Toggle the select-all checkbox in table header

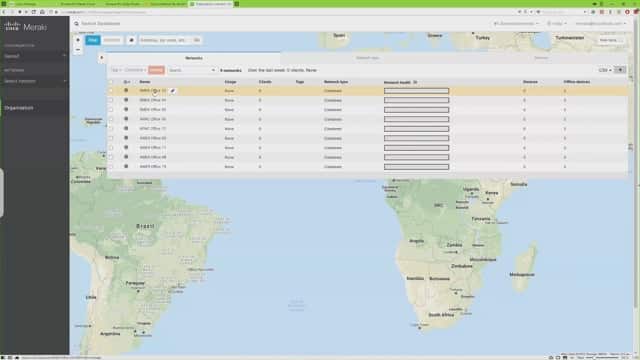click(111, 82)
